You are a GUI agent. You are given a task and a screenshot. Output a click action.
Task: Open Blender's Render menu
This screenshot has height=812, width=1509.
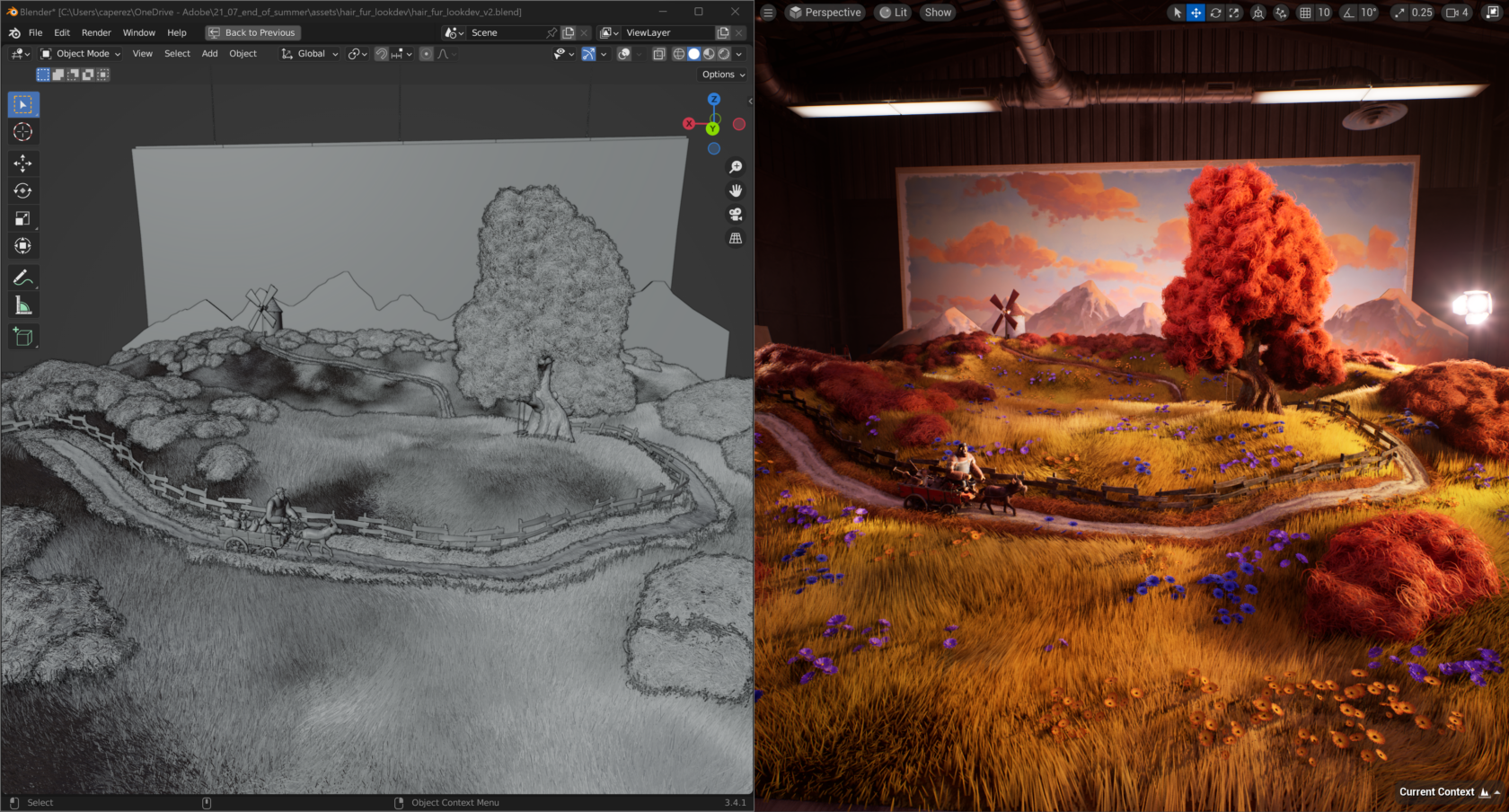click(x=96, y=32)
